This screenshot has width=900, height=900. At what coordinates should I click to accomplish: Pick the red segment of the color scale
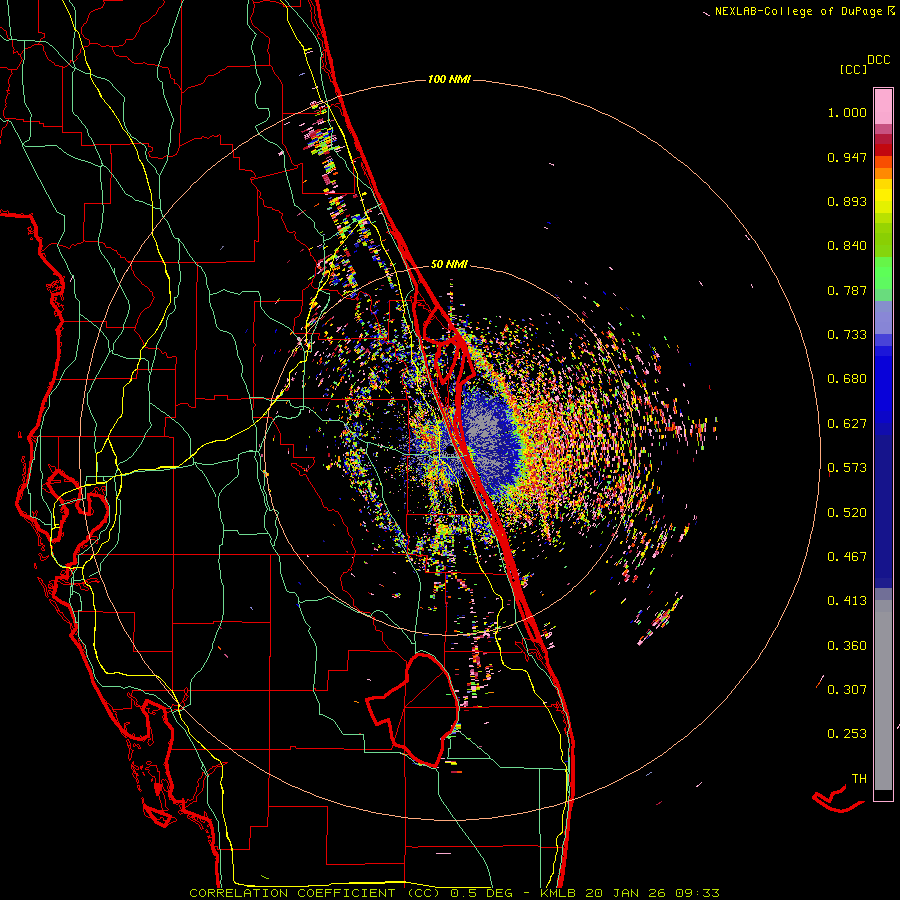tap(883, 150)
